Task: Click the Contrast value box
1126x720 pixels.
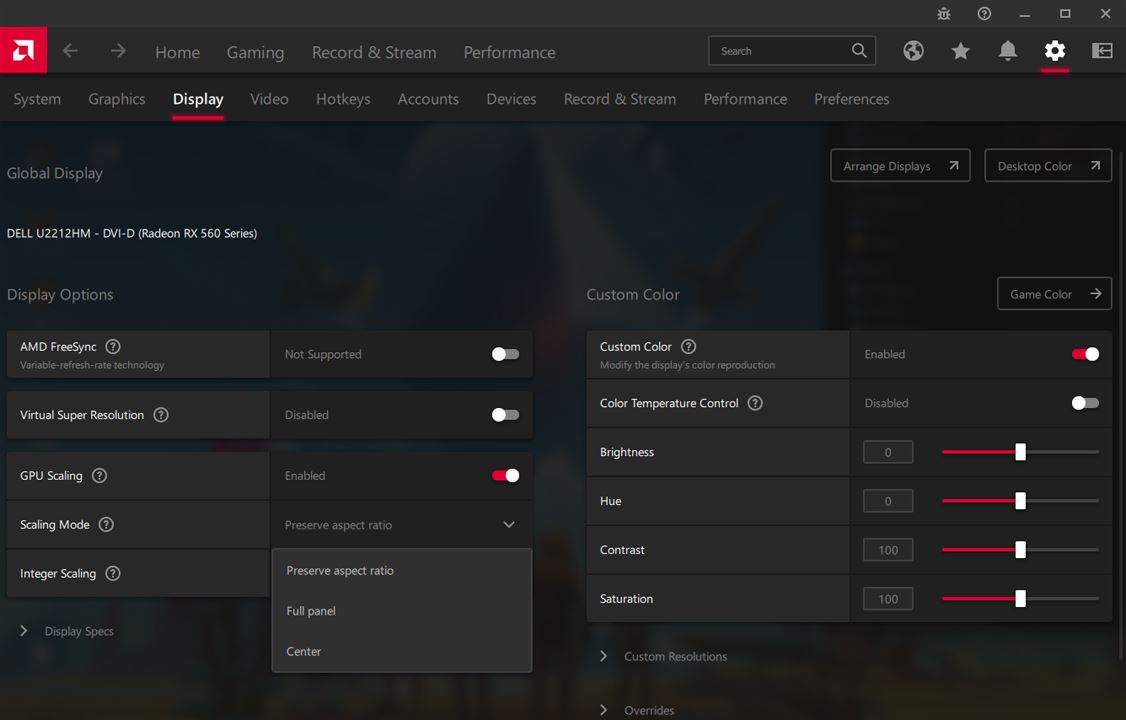Action: click(x=888, y=550)
